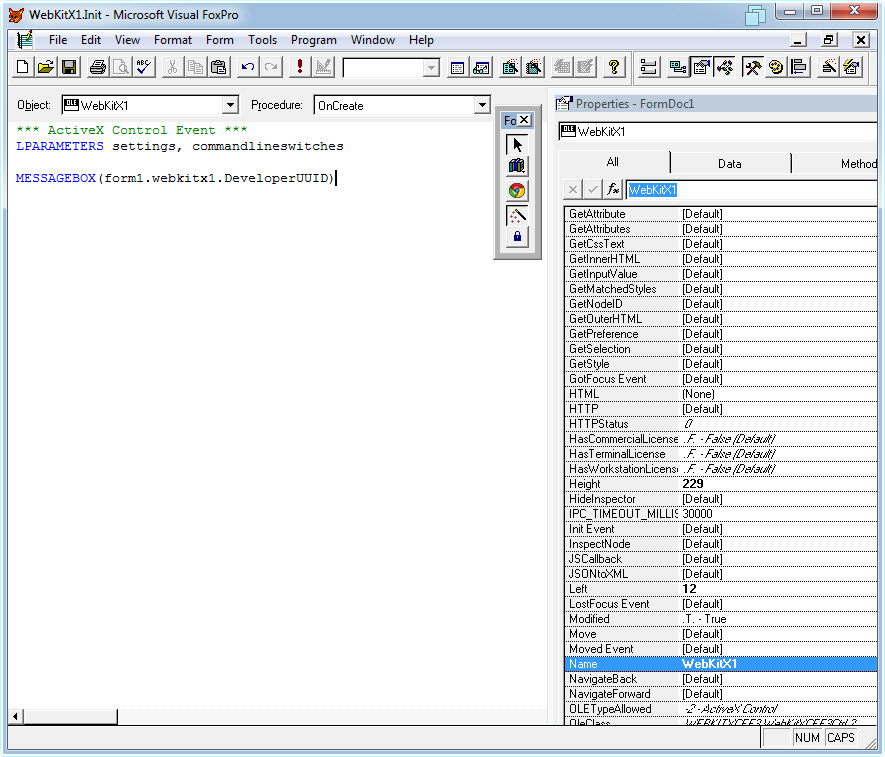Image resolution: width=885 pixels, height=757 pixels.
Task: Open the Program menu
Action: tap(314, 40)
